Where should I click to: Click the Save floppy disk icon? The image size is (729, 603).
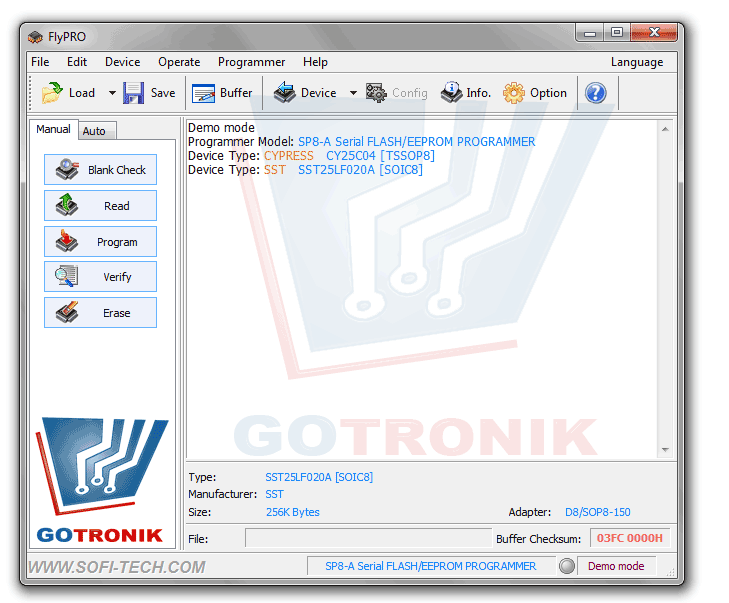(133, 93)
